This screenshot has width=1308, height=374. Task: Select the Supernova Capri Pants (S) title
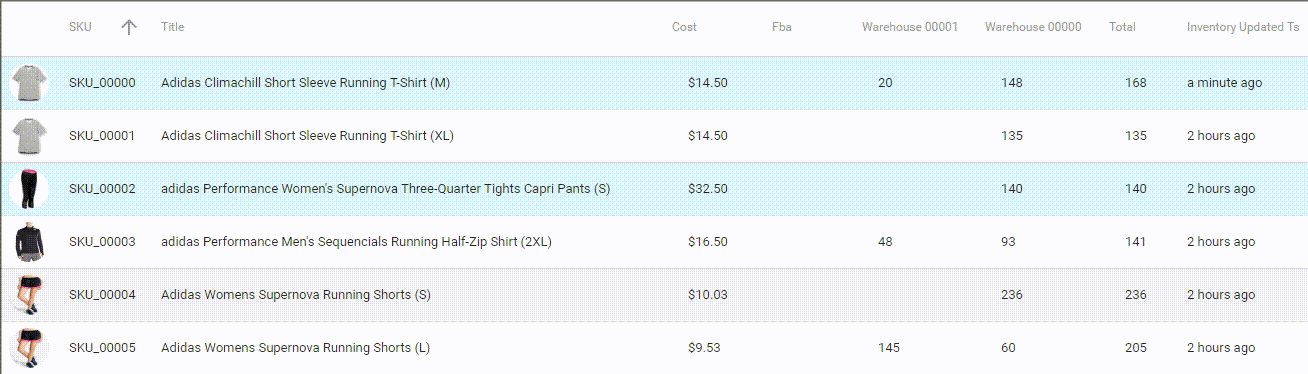pyautogui.click(x=385, y=189)
